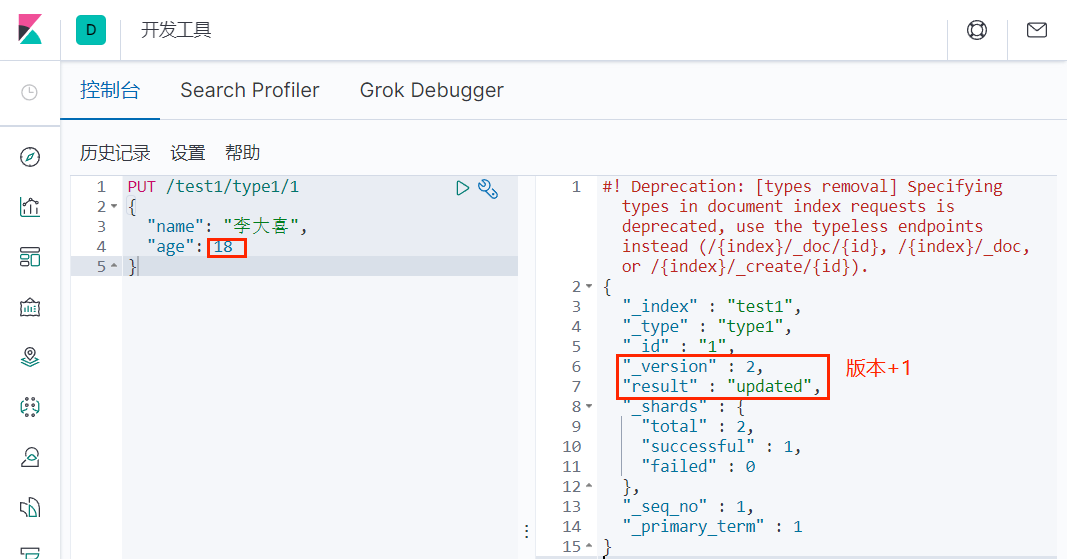Open Maps pin icon in sidebar
Image resolution: width=1067 pixels, height=559 pixels.
click(30, 357)
